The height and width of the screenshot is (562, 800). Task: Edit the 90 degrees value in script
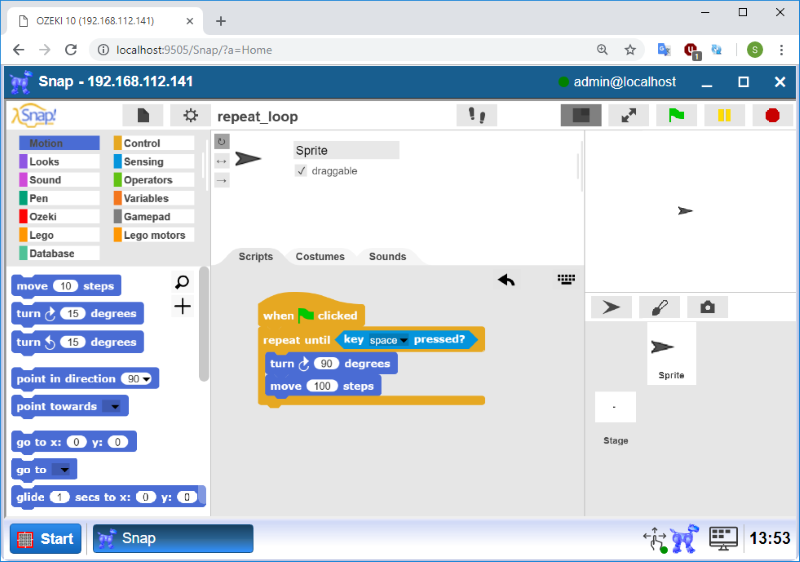click(x=326, y=364)
